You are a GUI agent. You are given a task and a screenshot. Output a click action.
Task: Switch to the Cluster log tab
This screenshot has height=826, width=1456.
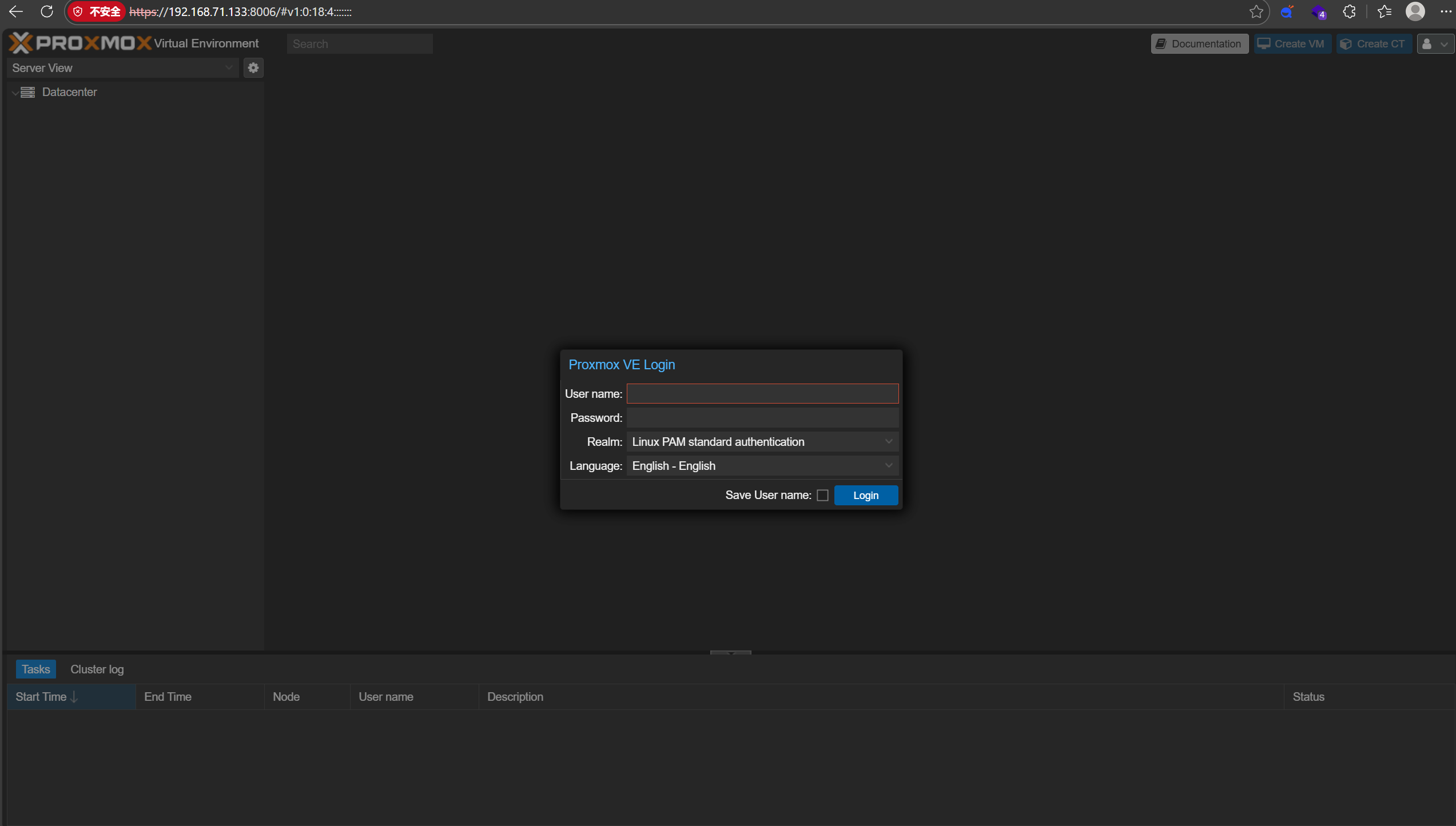click(x=97, y=669)
